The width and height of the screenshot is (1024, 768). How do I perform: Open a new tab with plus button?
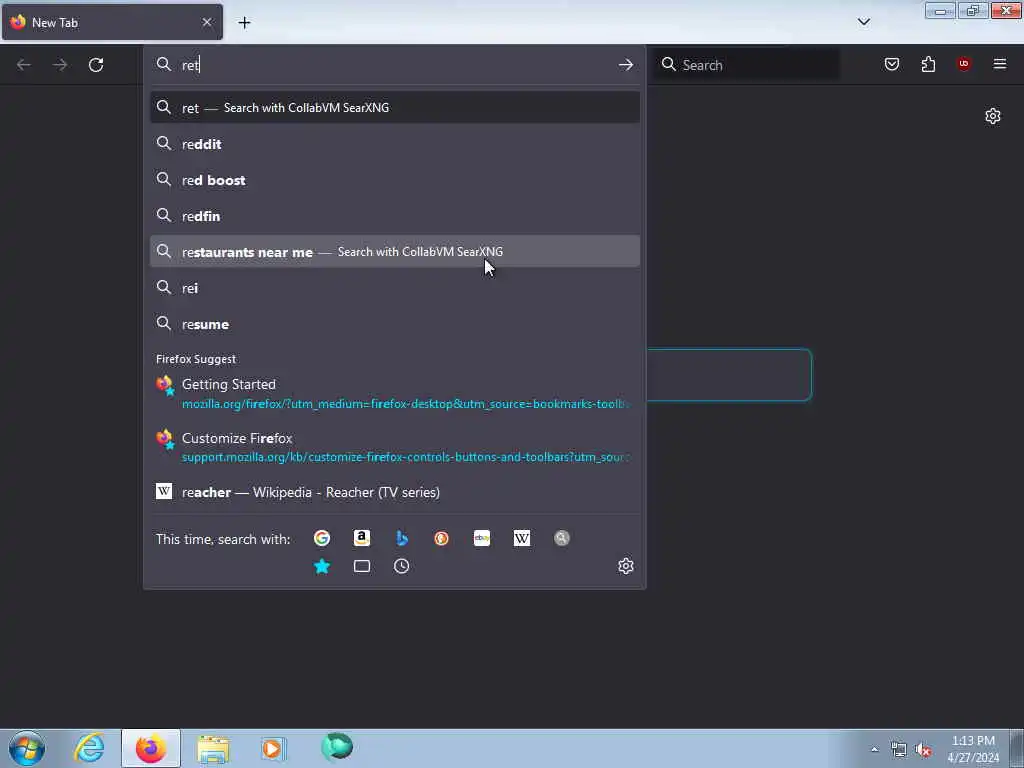coord(244,23)
